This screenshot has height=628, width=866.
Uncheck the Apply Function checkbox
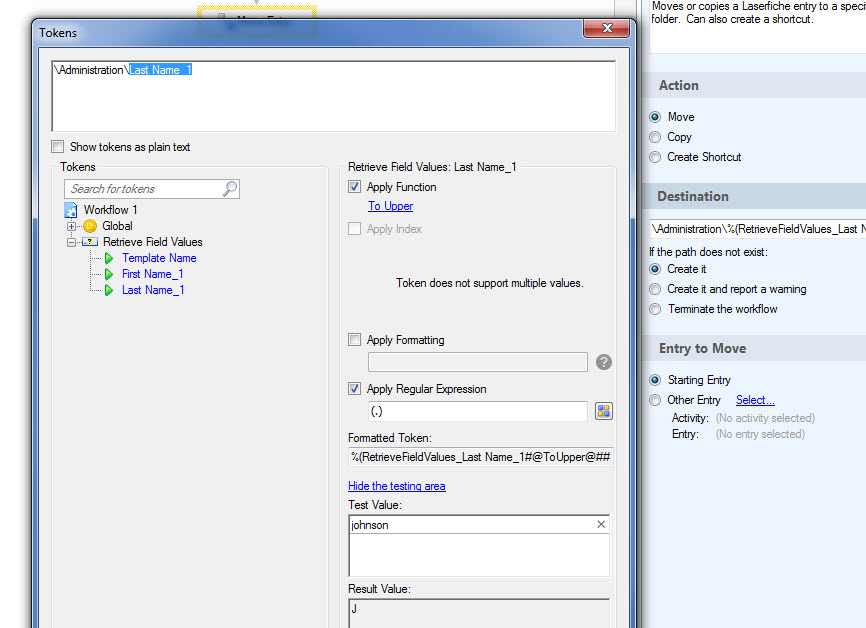tap(354, 187)
